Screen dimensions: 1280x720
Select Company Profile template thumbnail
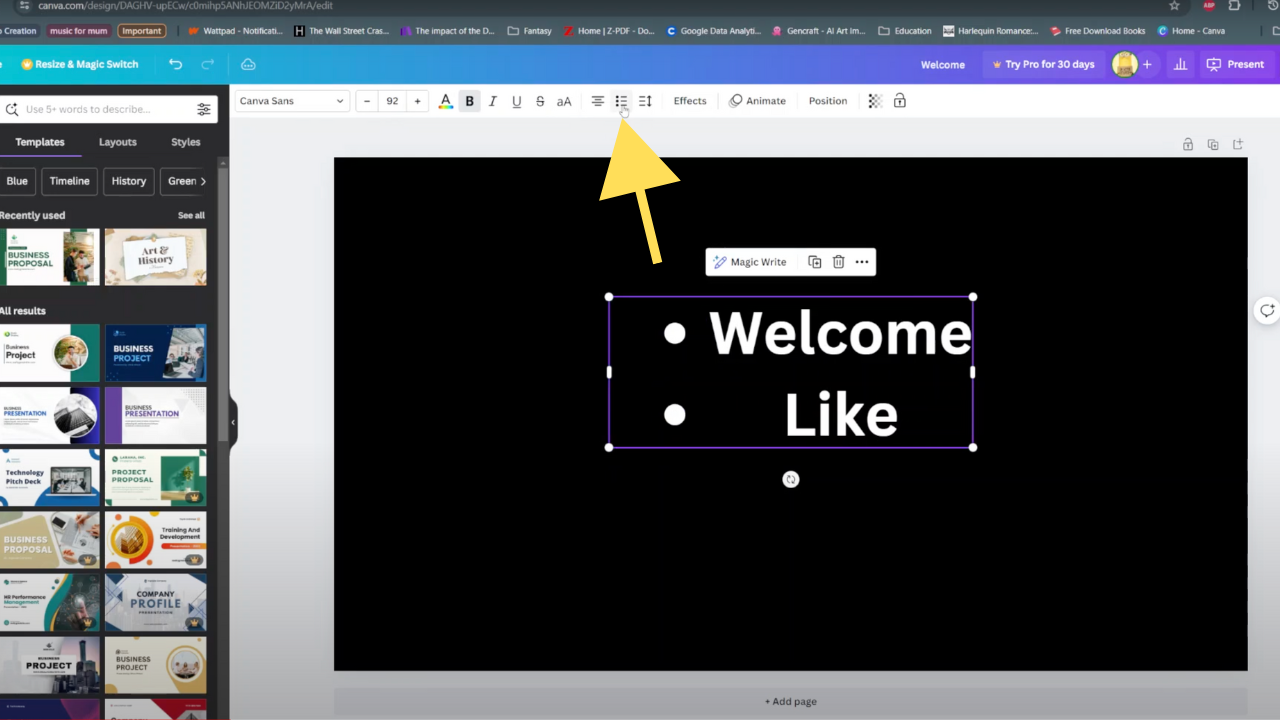tap(156, 602)
